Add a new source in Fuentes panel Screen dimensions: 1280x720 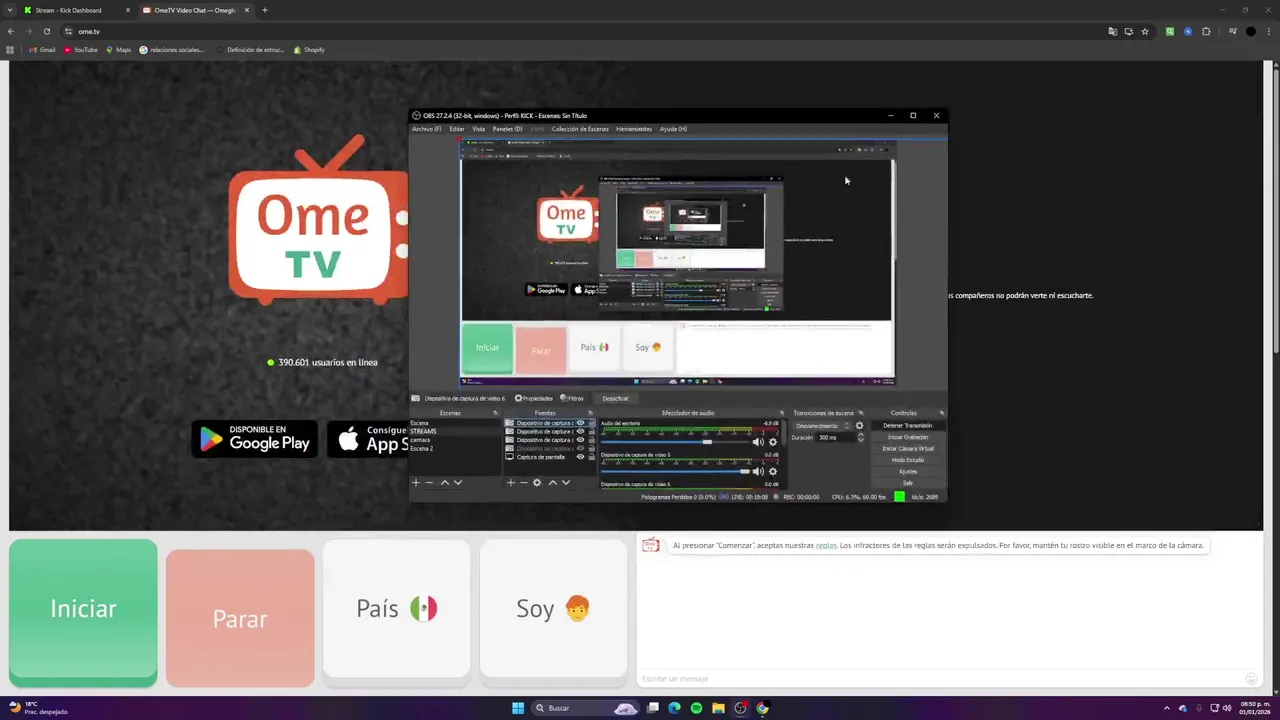(510, 482)
